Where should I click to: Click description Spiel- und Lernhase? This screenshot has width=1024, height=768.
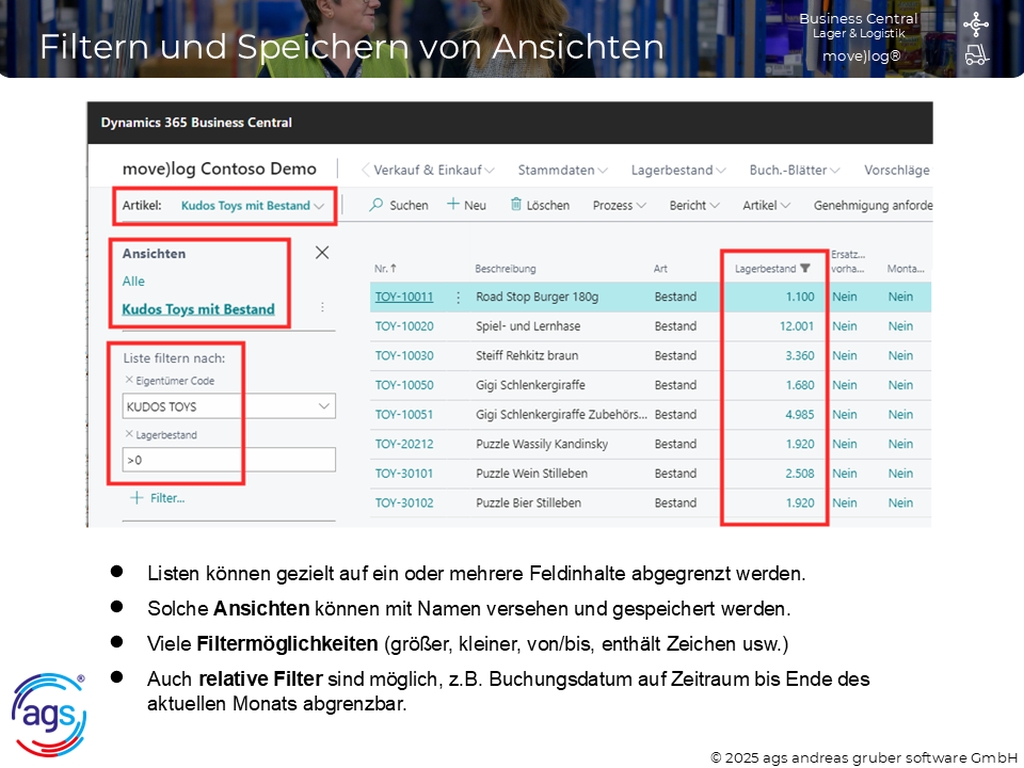528,327
